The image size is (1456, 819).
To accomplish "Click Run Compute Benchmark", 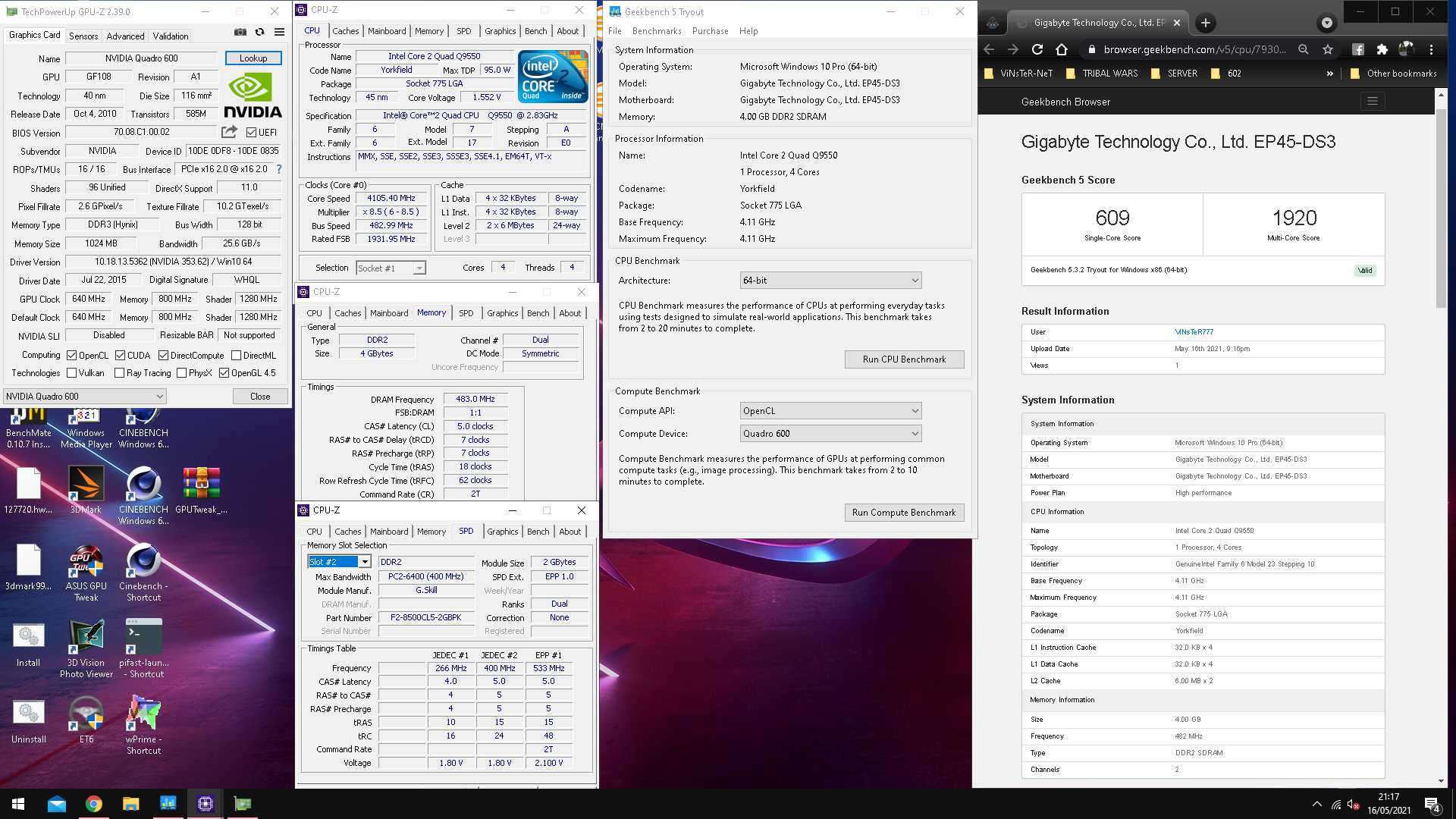I will tap(904, 512).
